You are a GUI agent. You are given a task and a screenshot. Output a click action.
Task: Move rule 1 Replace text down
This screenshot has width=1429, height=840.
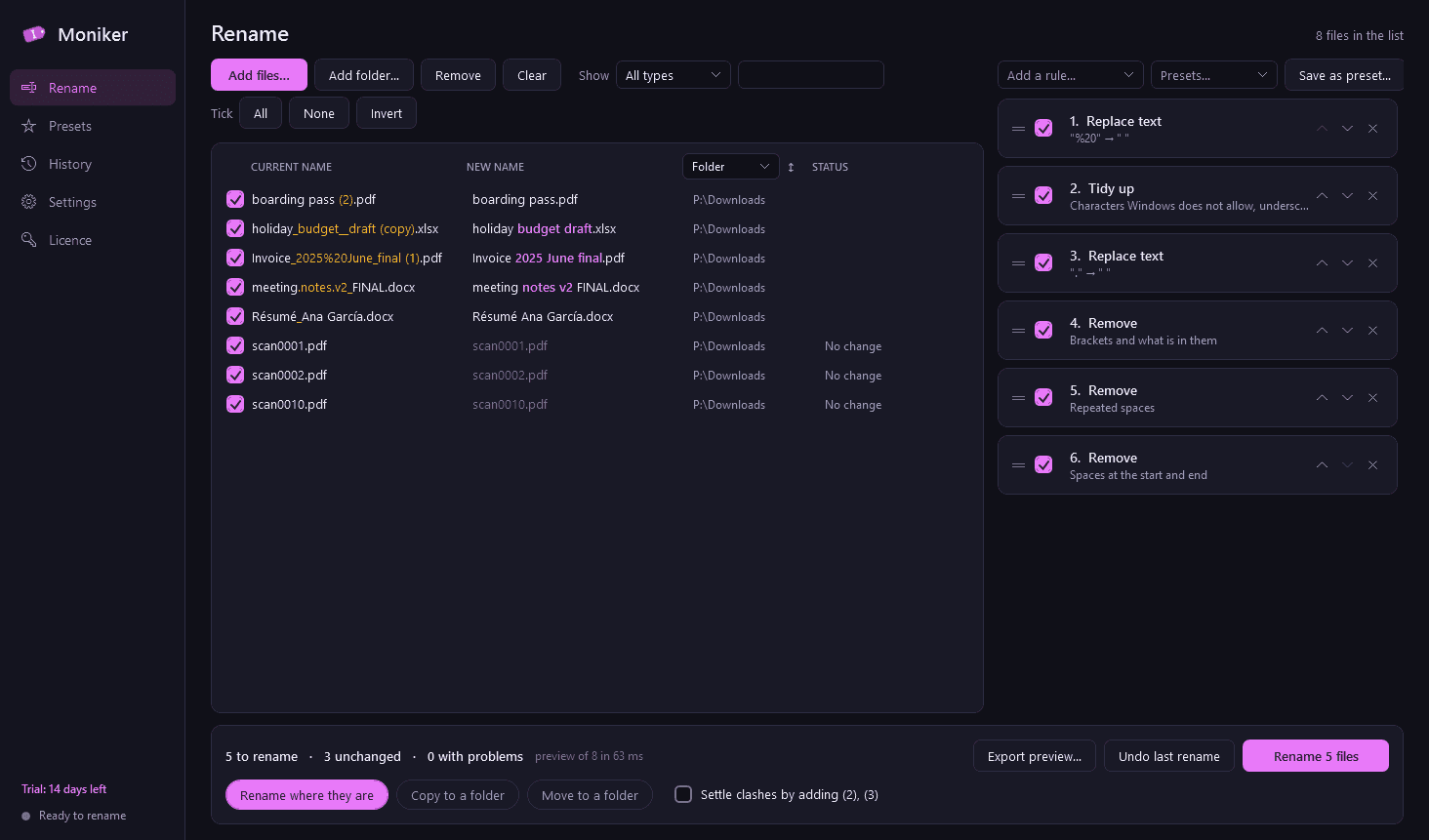pyautogui.click(x=1347, y=129)
